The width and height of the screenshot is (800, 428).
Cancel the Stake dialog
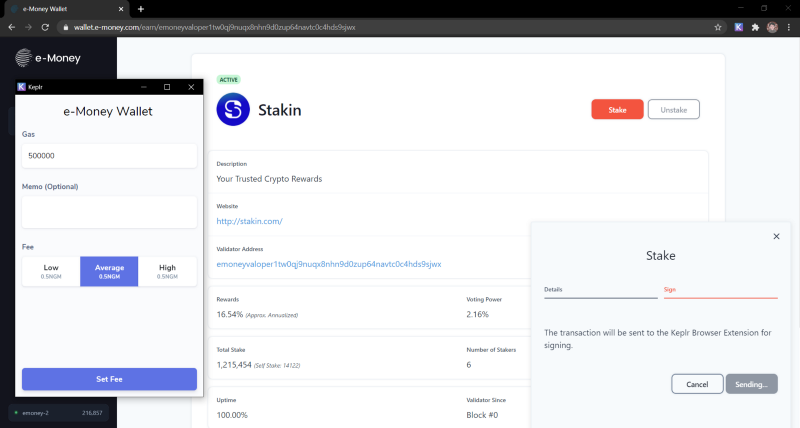[x=697, y=384]
